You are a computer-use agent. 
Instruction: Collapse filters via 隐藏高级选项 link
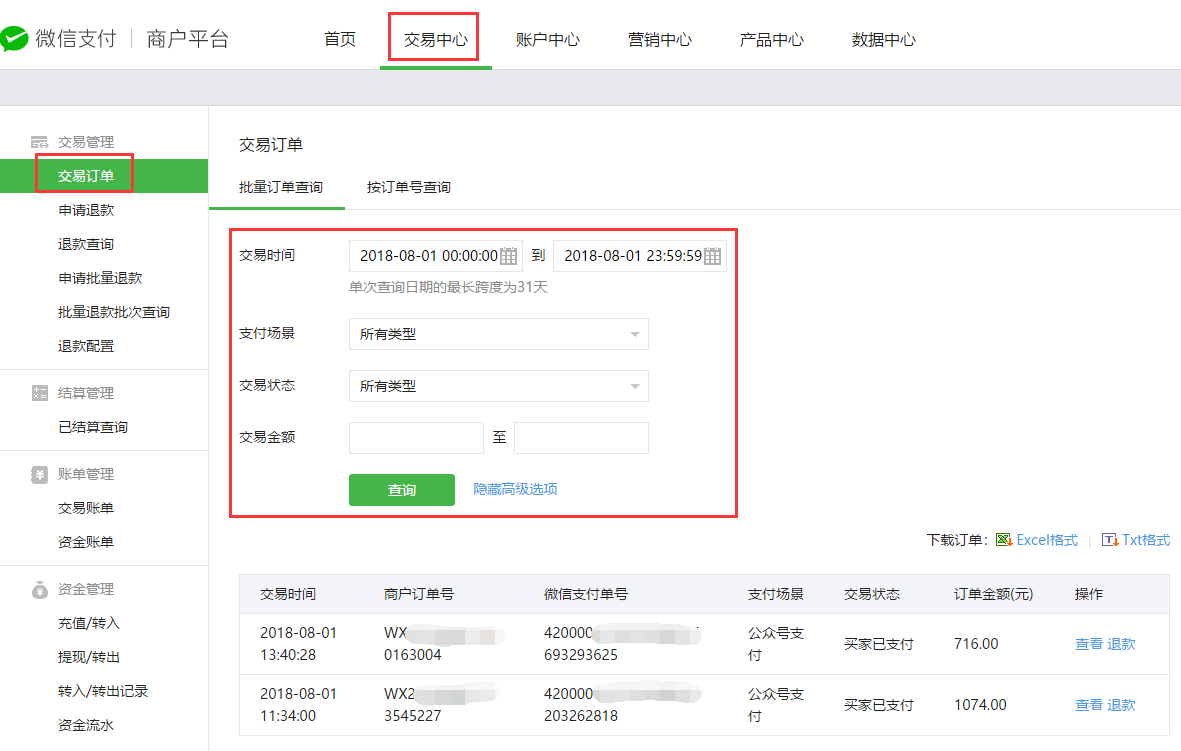[515, 489]
